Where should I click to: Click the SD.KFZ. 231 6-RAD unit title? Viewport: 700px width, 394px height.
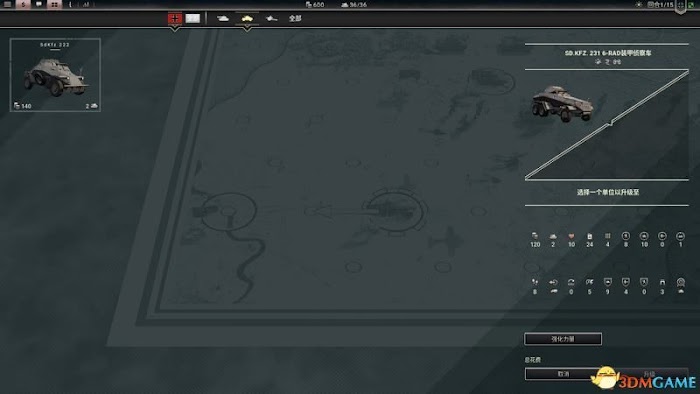pyautogui.click(x=608, y=53)
